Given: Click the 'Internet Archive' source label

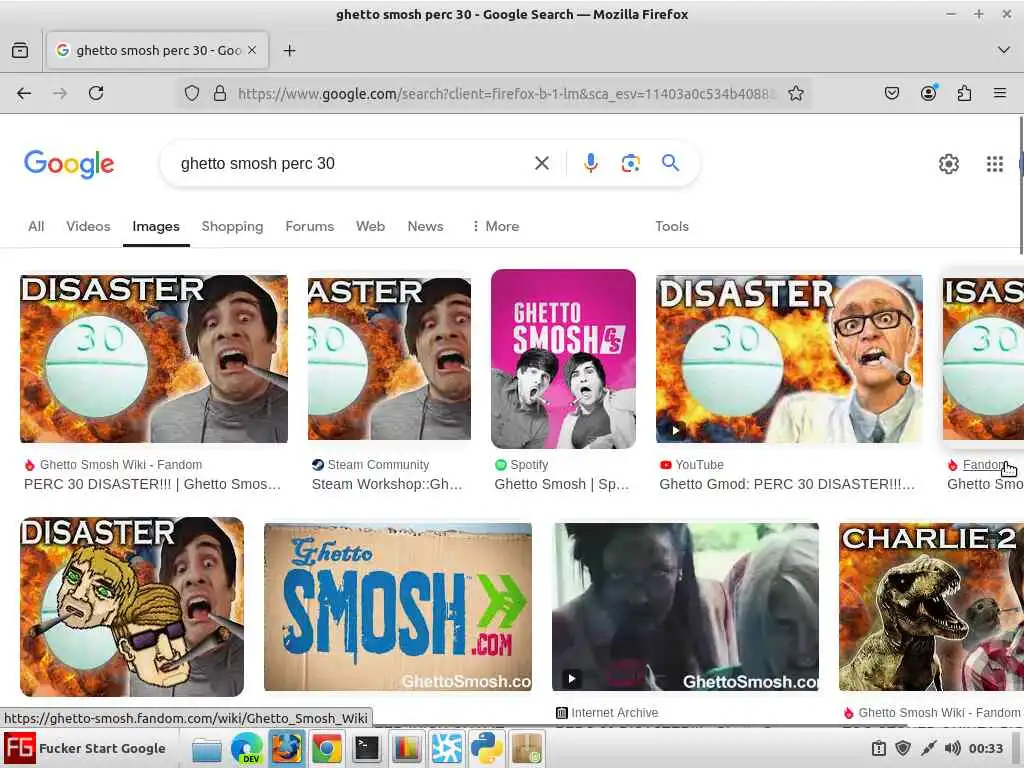Looking at the screenshot, I should tap(615, 713).
